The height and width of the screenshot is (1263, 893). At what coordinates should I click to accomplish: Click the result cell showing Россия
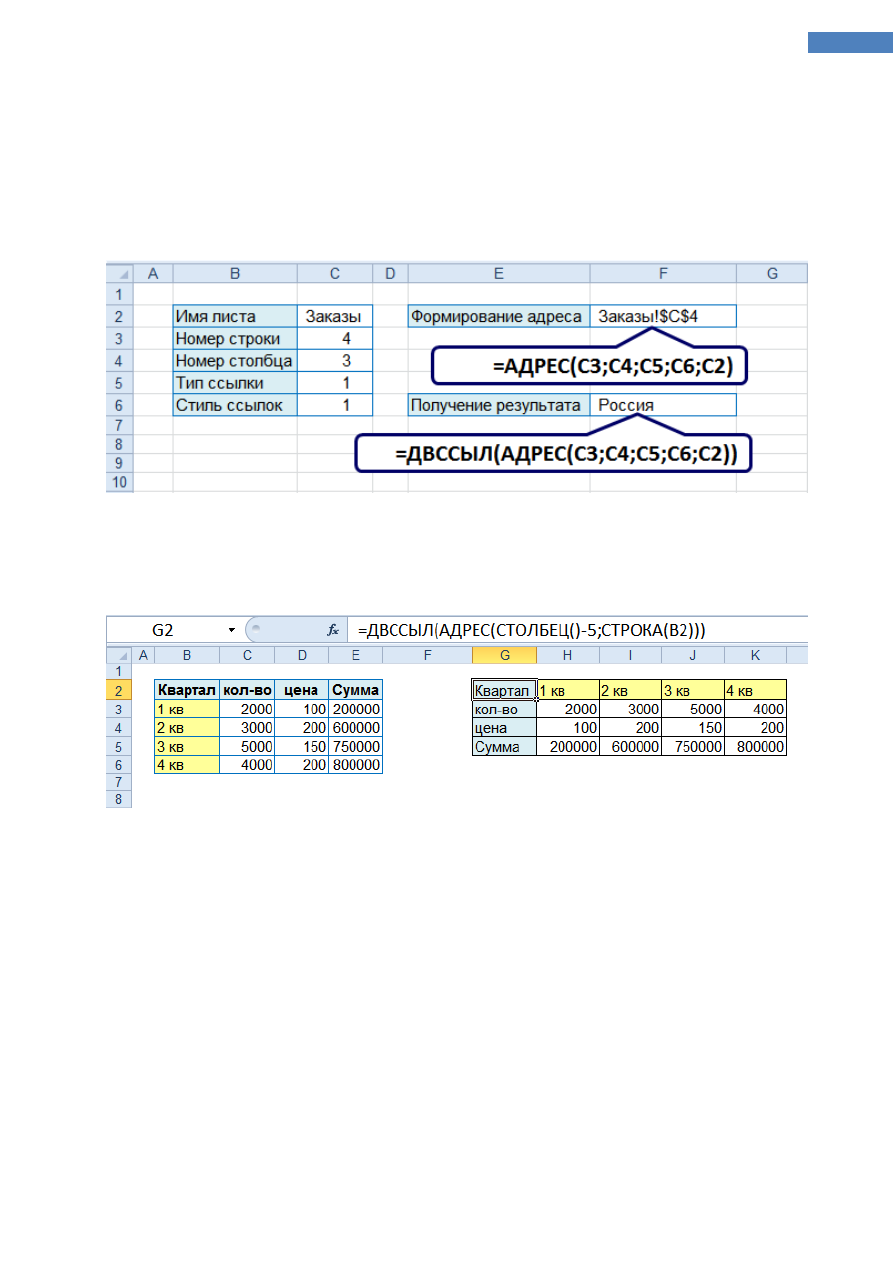pyautogui.click(x=663, y=405)
